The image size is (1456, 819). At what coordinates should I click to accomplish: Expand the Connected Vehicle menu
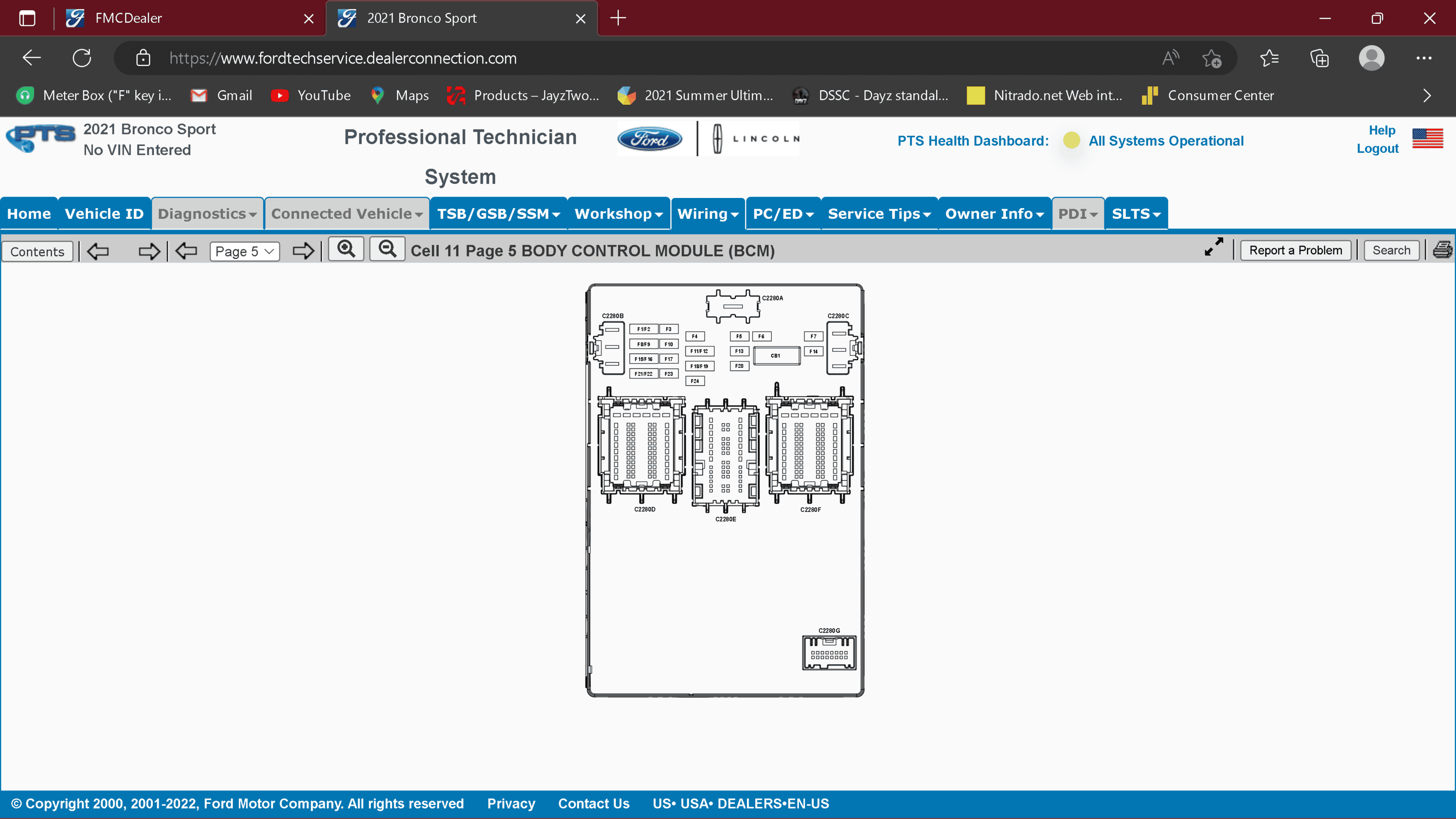[x=347, y=213]
